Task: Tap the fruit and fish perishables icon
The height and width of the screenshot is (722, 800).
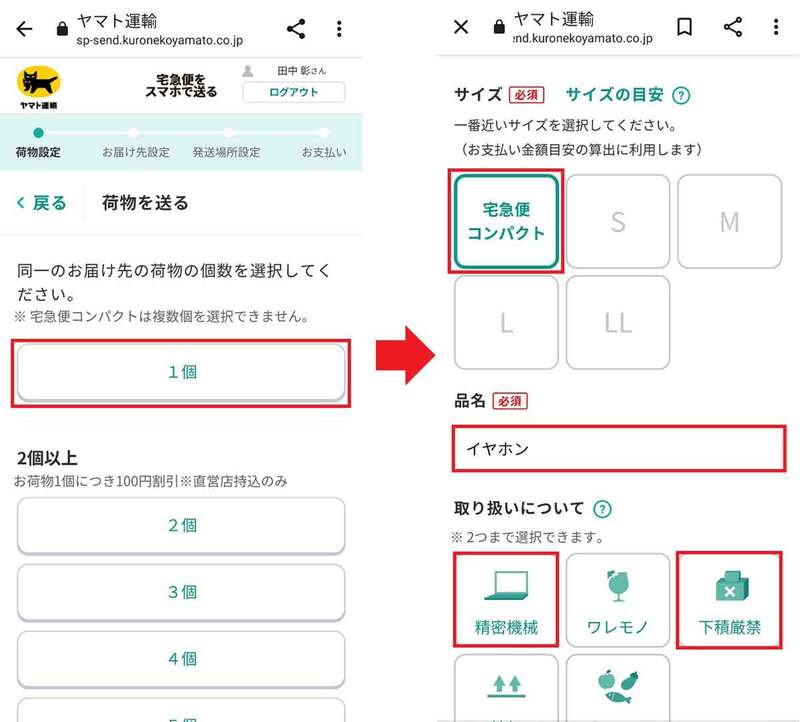Action: click(x=617, y=686)
